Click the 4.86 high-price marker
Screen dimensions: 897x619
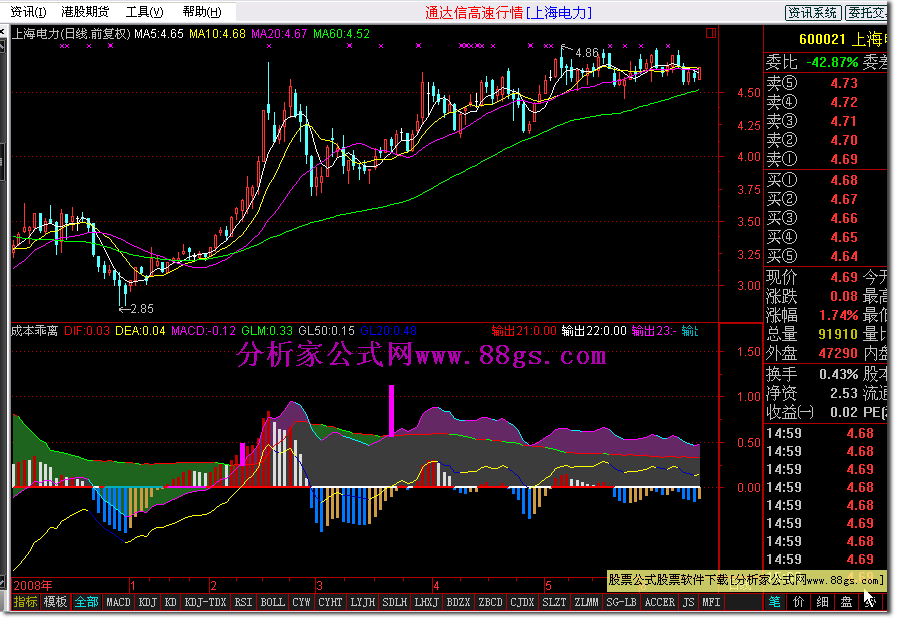(586, 53)
